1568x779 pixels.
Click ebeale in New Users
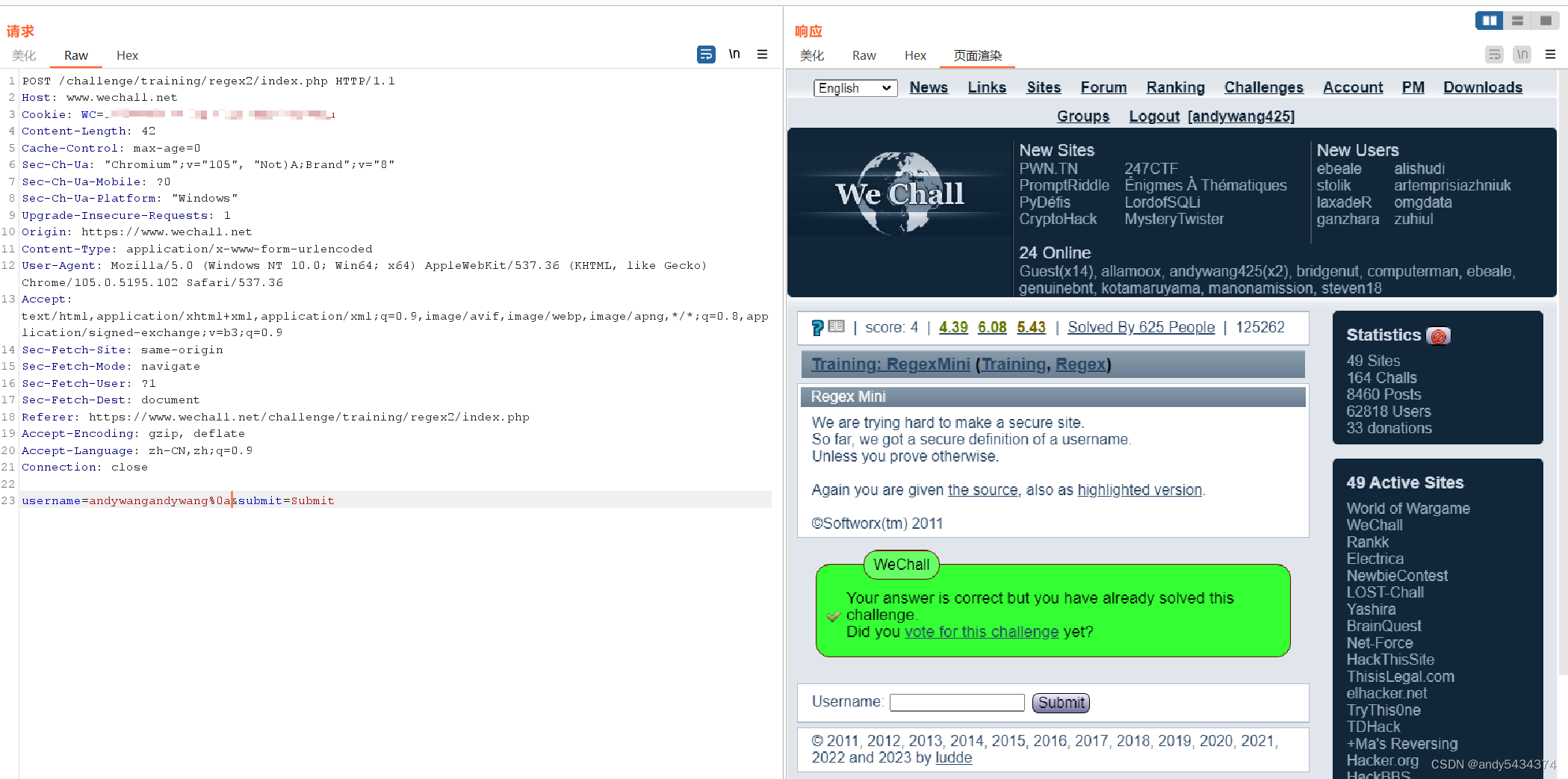click(1339, 169)
